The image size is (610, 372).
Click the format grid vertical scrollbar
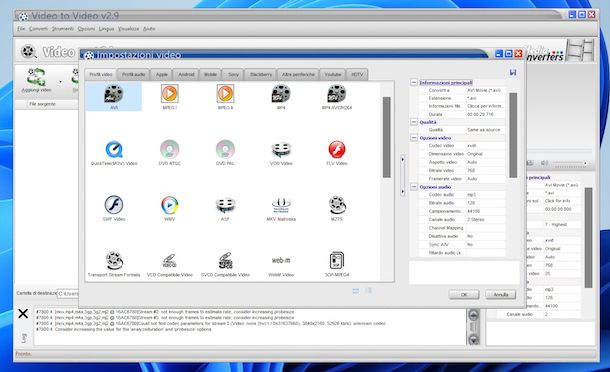[x=386, y=137]
